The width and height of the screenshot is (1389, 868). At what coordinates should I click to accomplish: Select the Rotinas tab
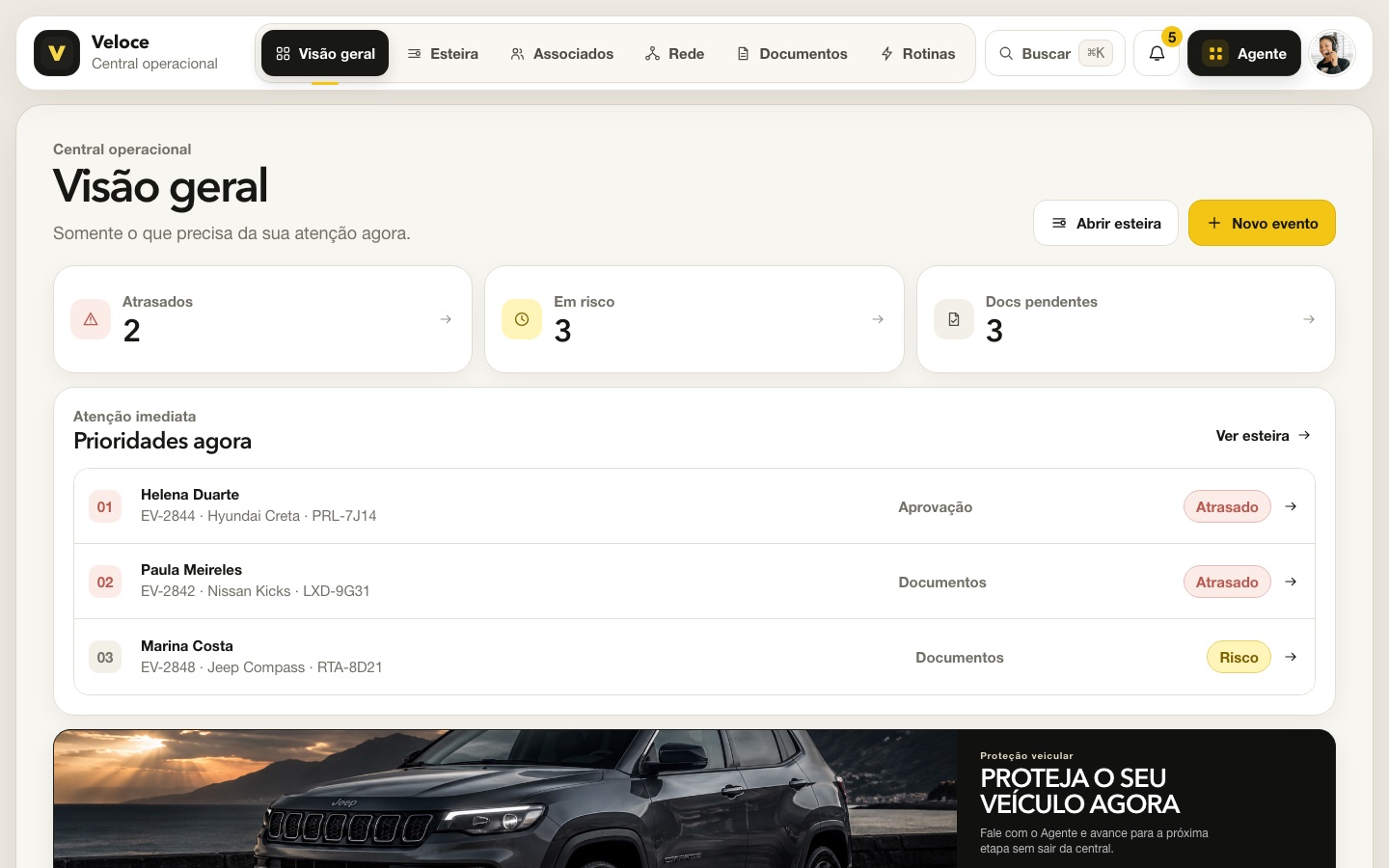917,53
